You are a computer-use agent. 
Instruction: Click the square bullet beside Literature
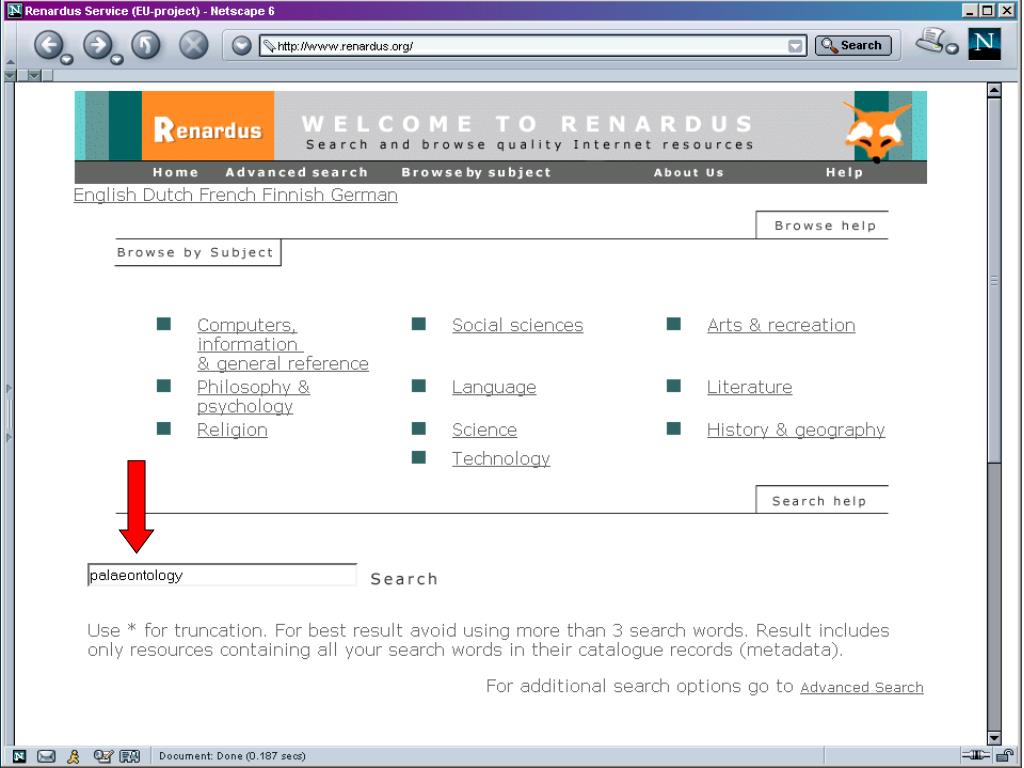coord(673,386)
